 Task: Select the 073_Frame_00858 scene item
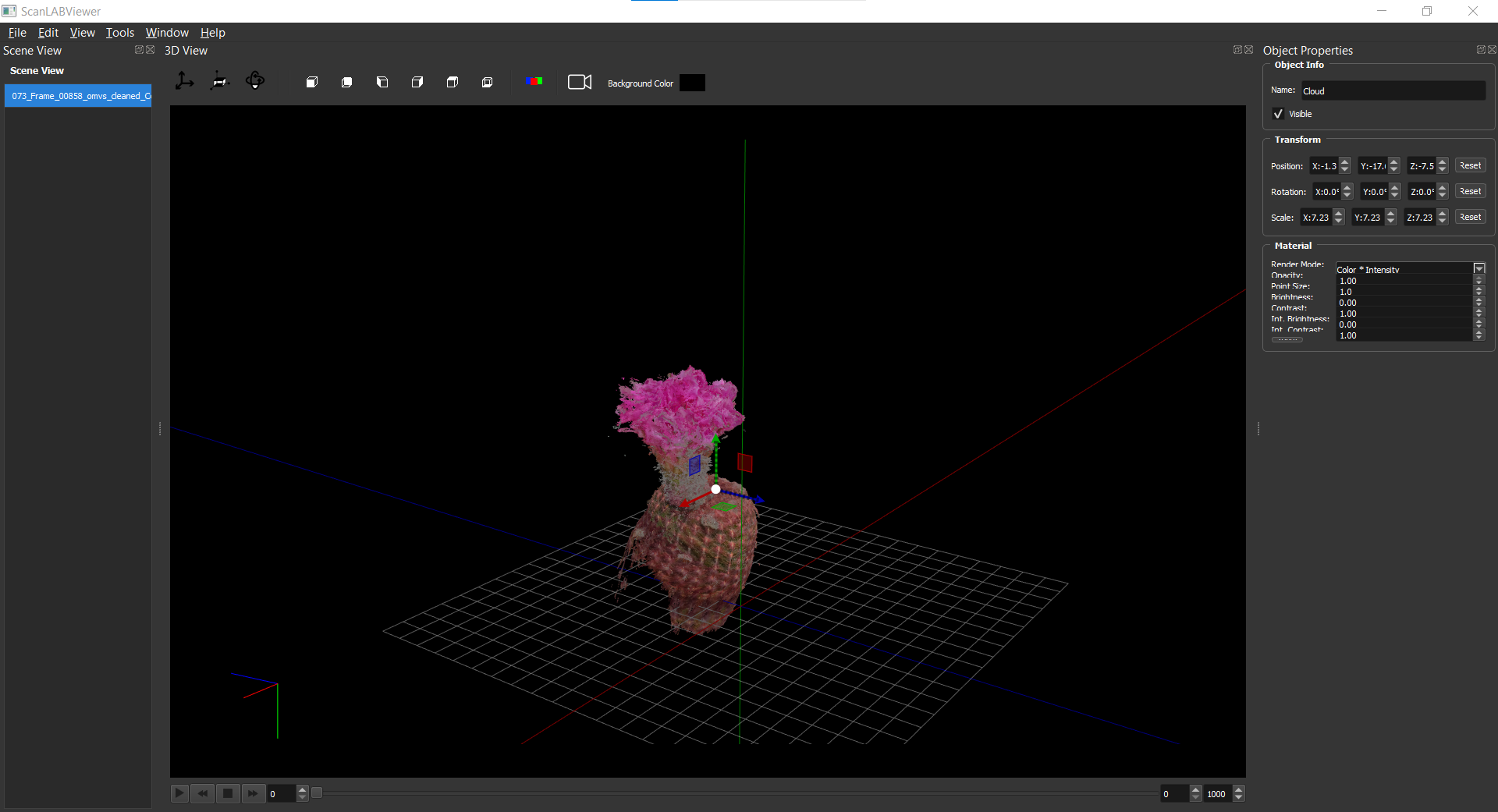[78, 96]
